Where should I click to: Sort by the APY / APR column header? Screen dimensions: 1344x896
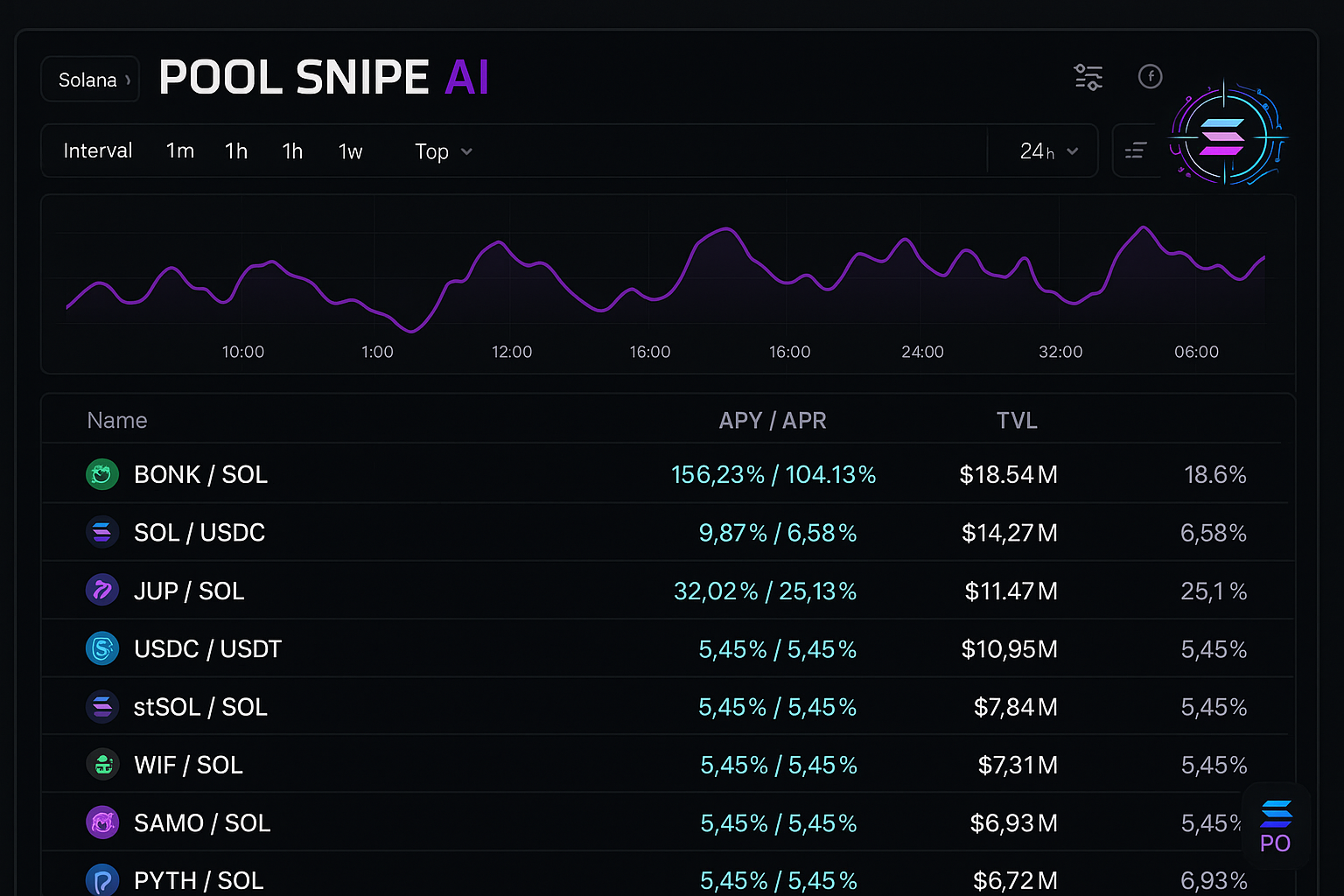tap(773, 421)
